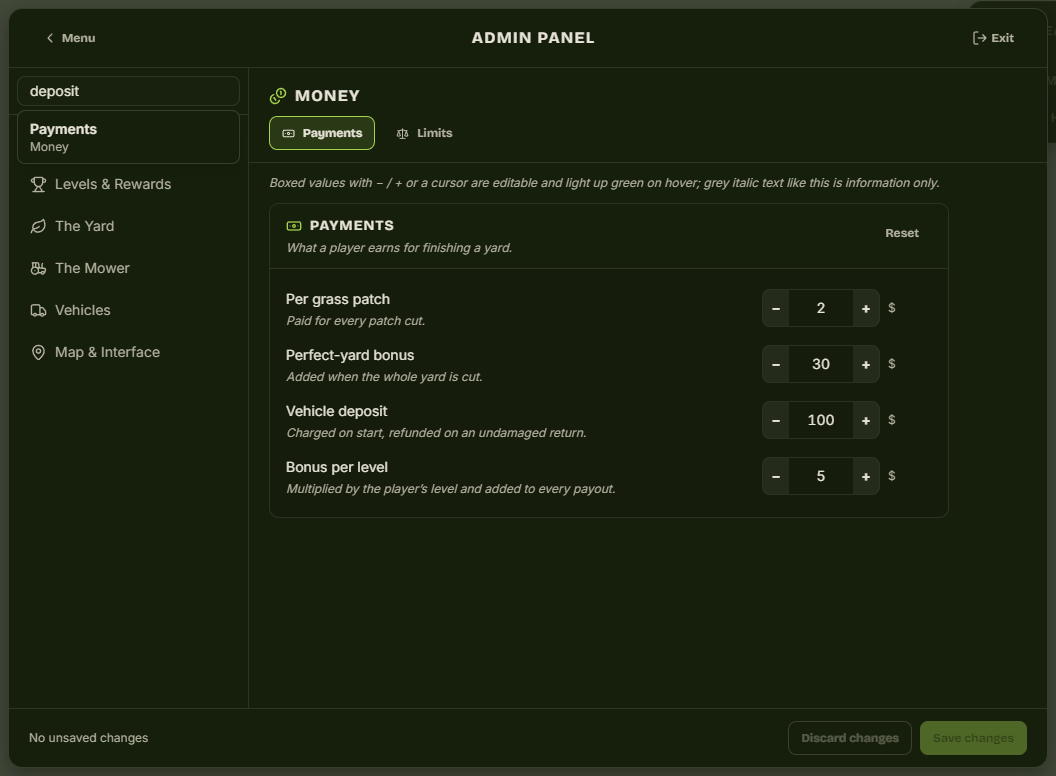Reset the Payments card values
This screenshot has width=1056, height=776.
[902, 233]
